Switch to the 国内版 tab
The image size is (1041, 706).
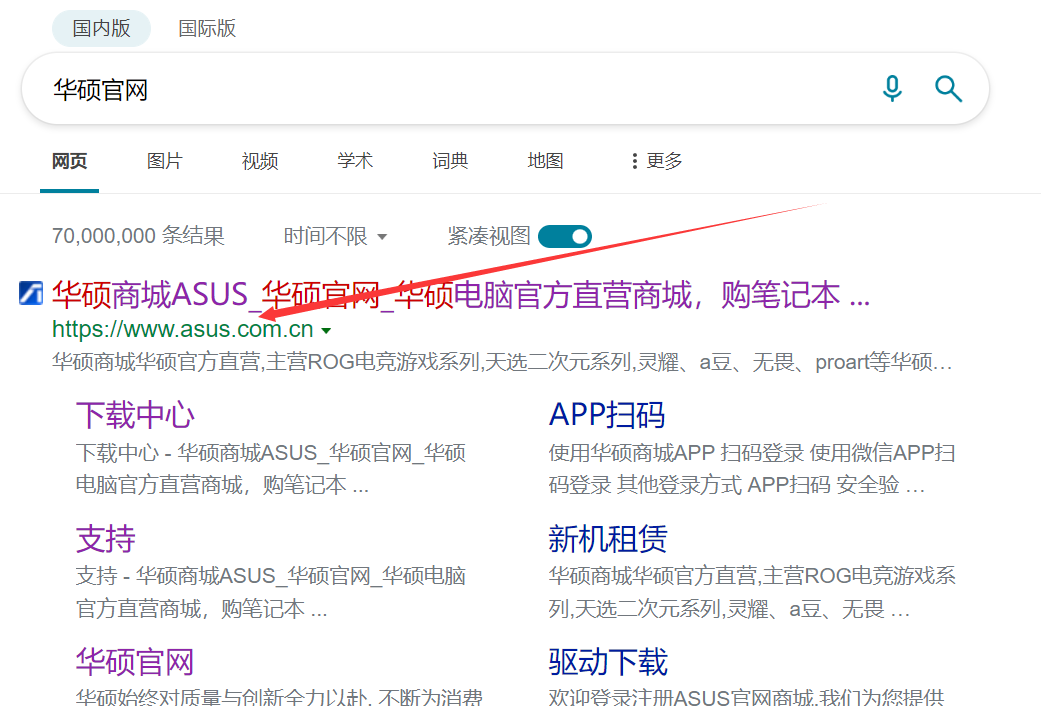click(102, 29)
